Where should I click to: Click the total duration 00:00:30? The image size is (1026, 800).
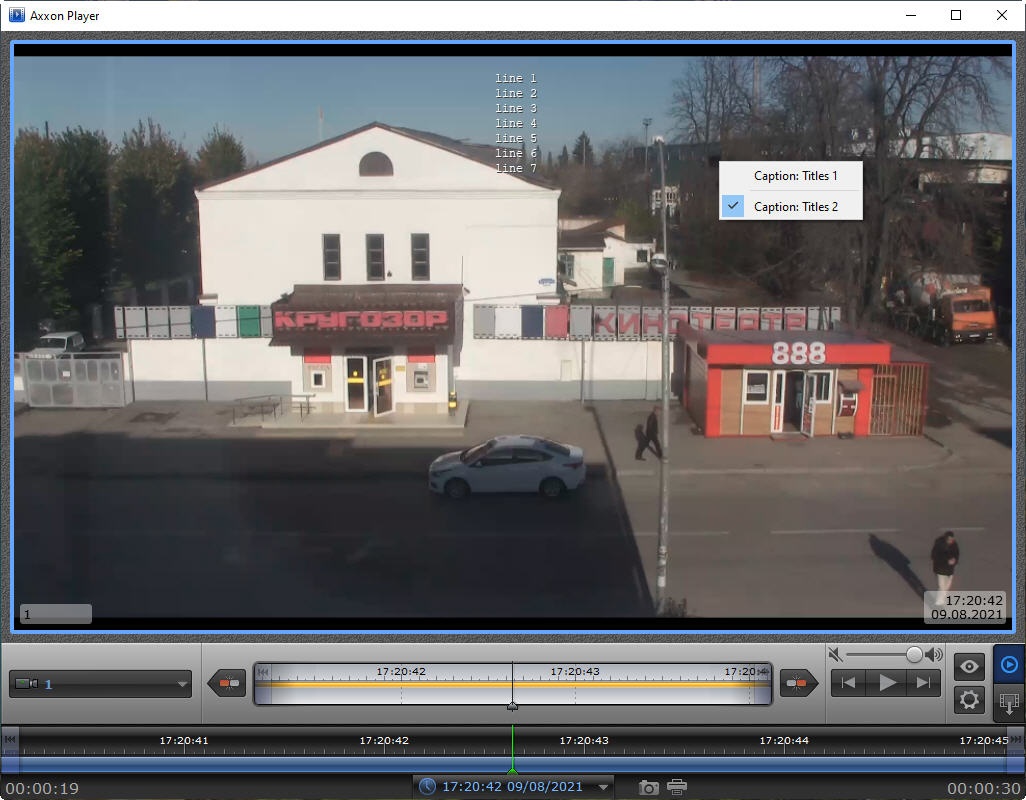[983, 789]
